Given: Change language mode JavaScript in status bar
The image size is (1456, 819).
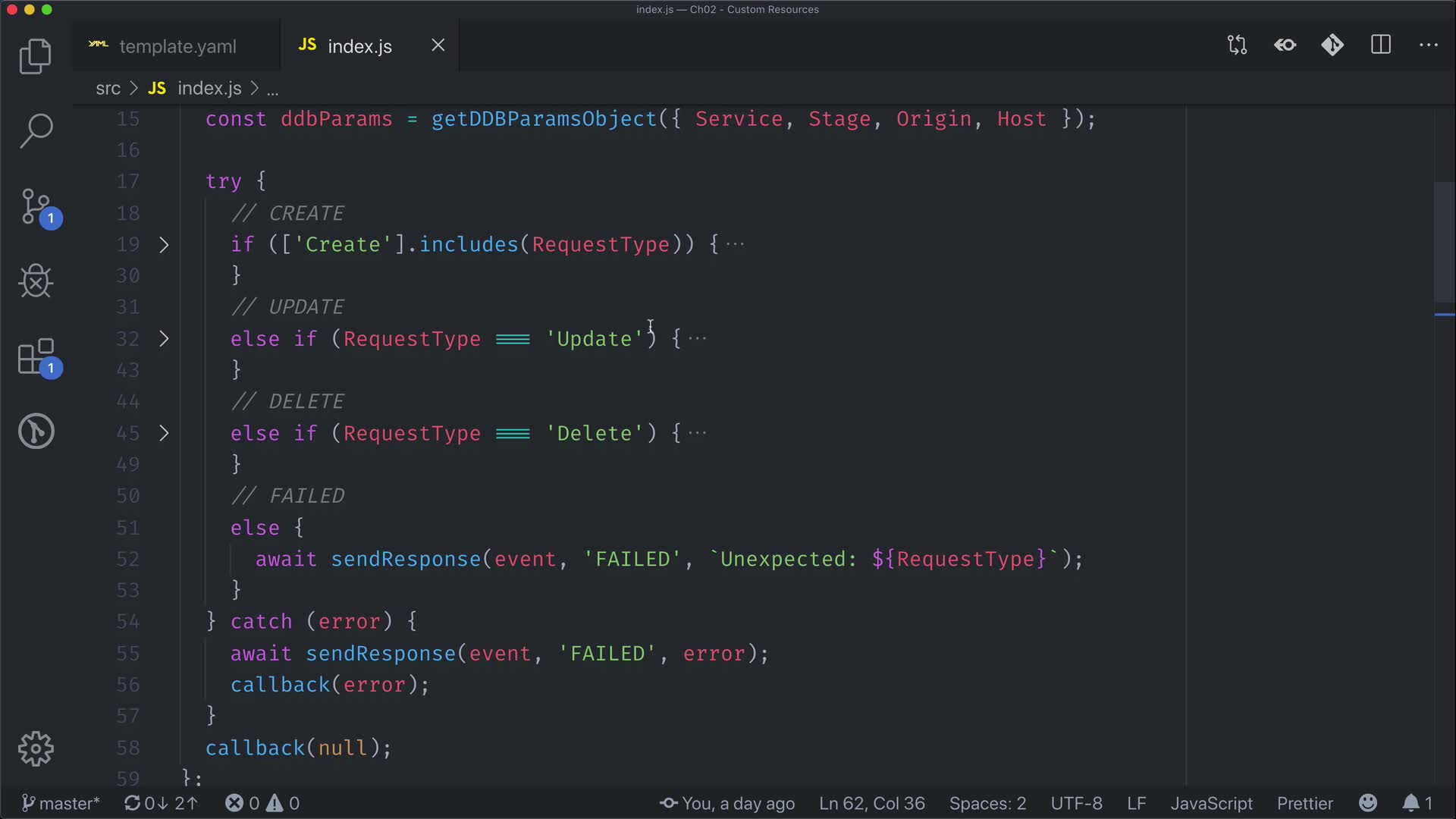Looking at the screenshot, I should (x=1211, y=803).
